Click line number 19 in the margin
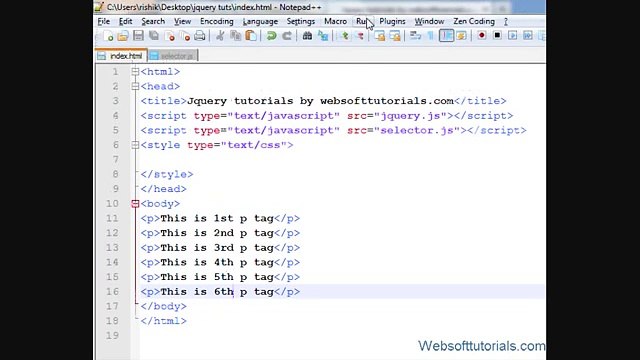The width and height of the screenshot is (640, 360). tap(112, 336)
